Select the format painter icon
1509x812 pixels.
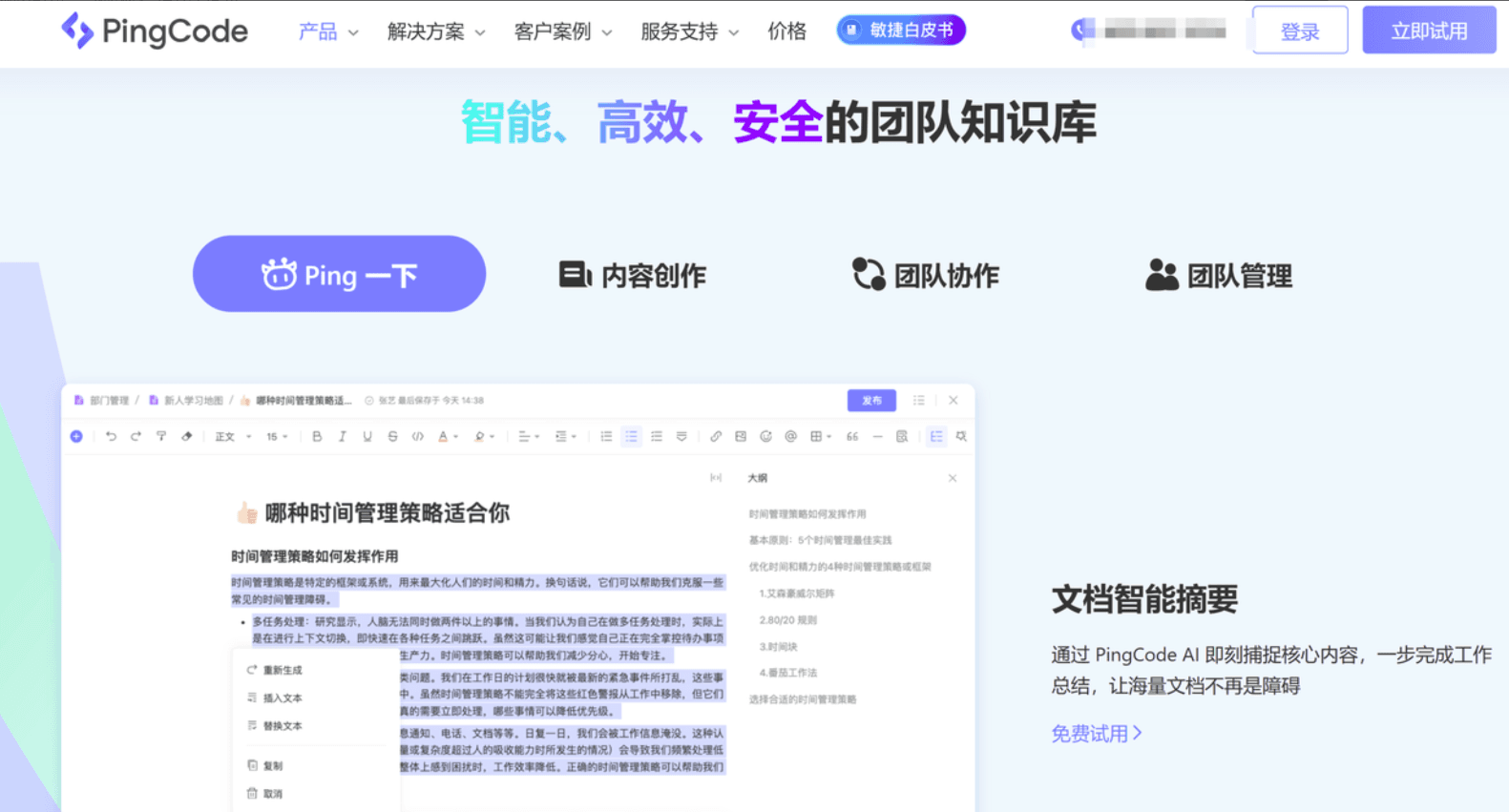[161, 437]
